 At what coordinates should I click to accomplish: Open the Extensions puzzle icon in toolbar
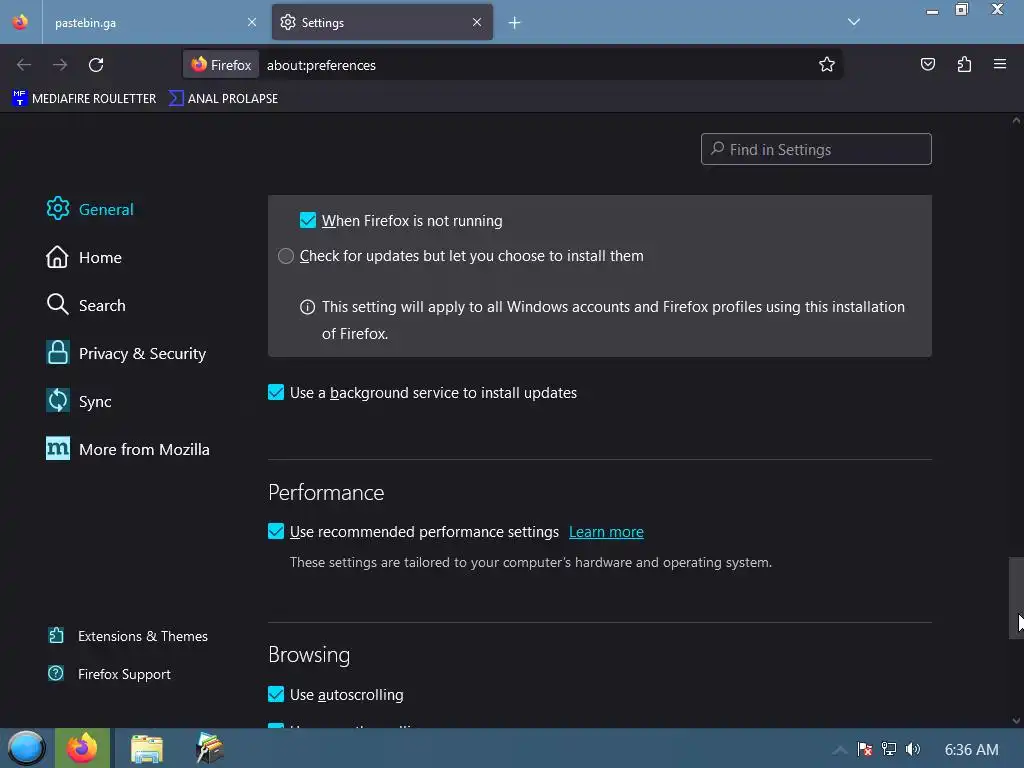click(964, 64)
